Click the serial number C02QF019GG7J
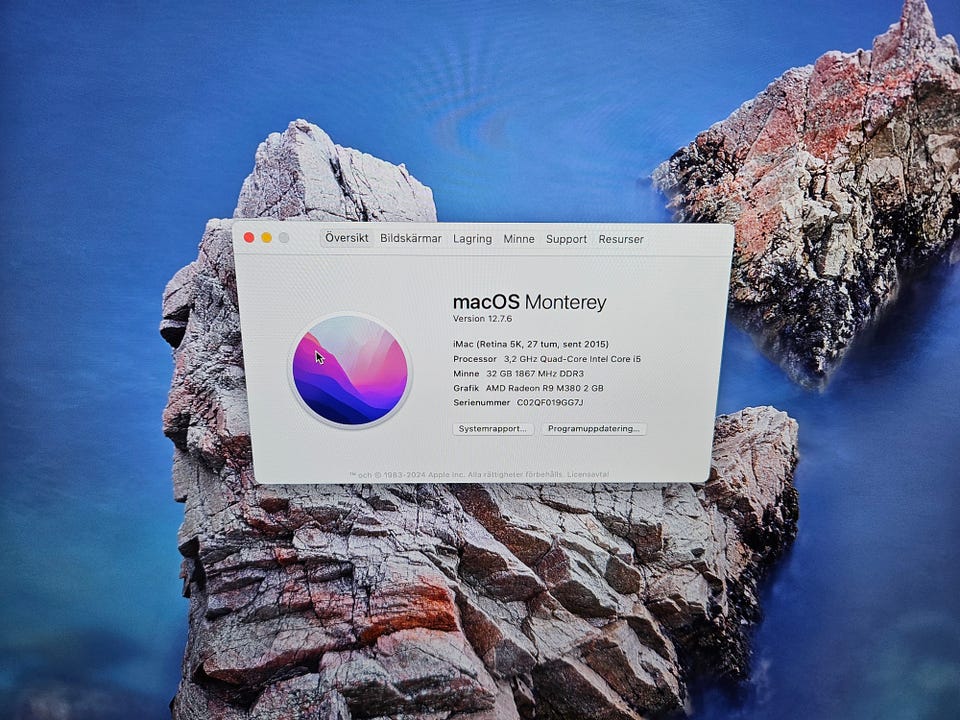The image size is (960, 720). tap(550, 403)
